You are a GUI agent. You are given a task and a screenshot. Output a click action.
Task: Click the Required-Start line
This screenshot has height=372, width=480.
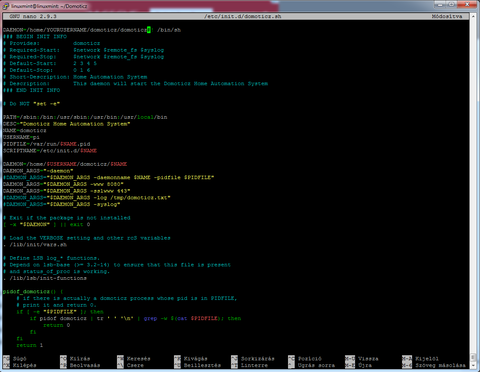coord(83,50)
